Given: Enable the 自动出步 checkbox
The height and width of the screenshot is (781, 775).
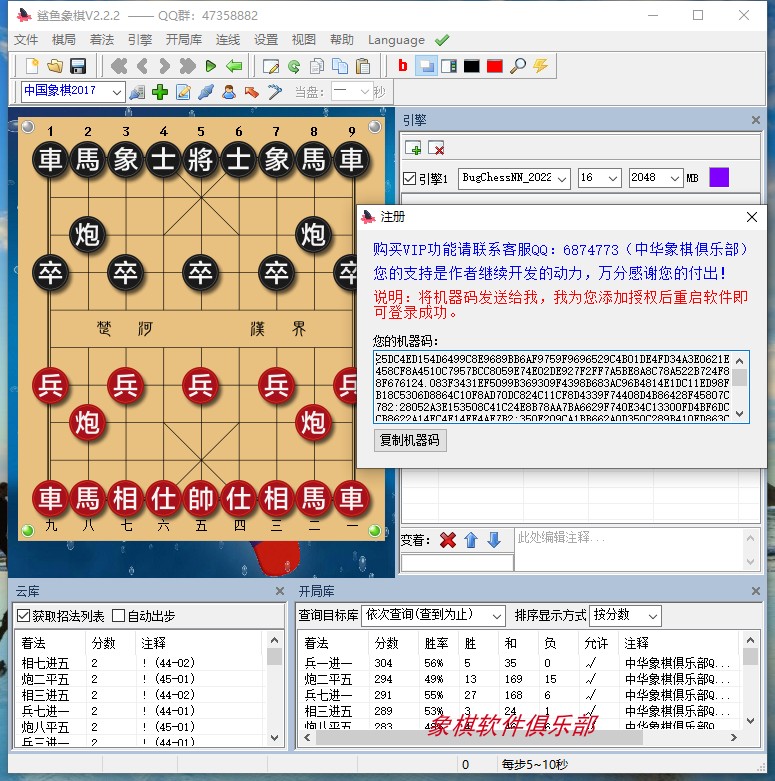Looking at the screenshot, I should (x=118, y=615).
